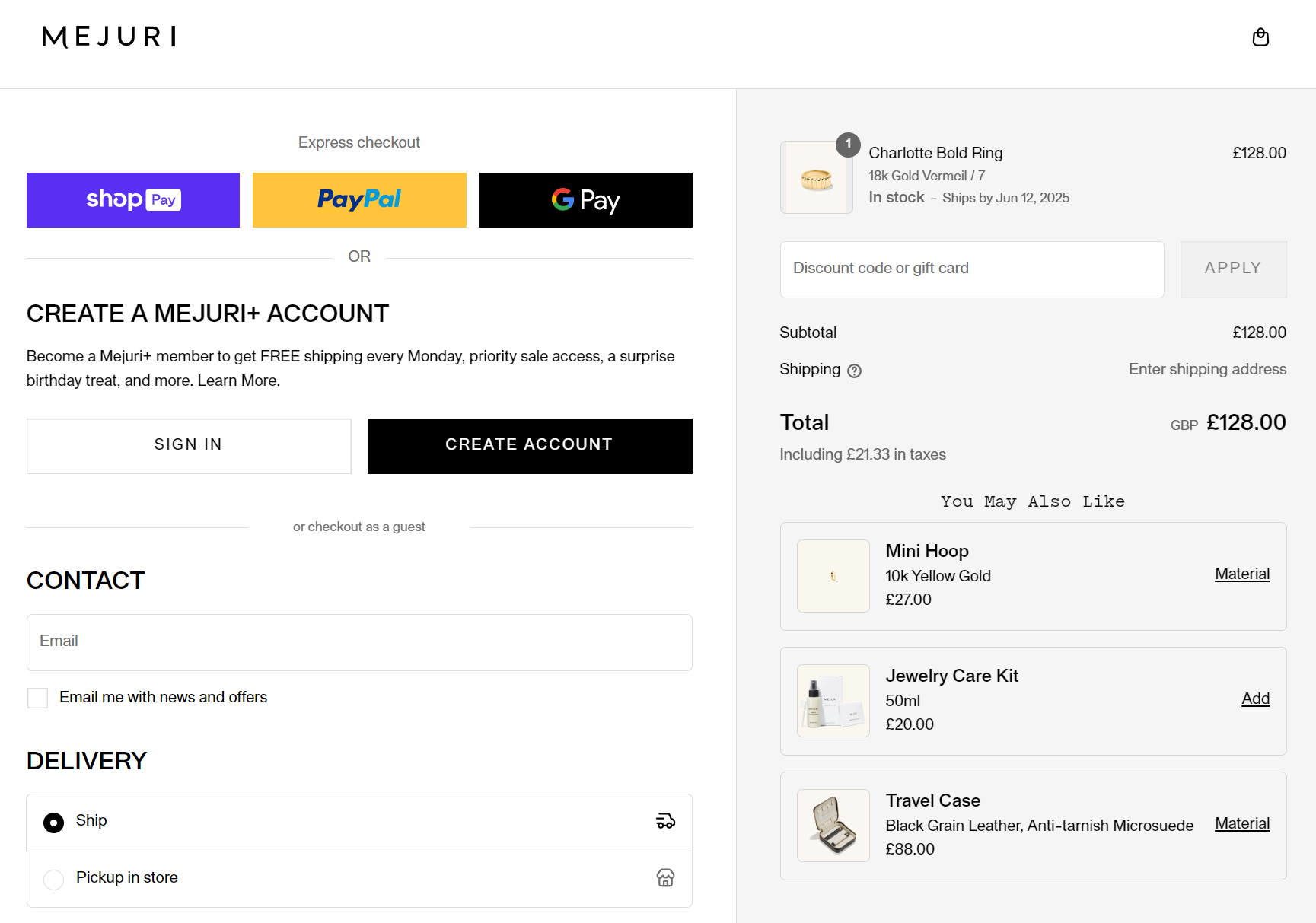Click 'Including £21.33 in taxes' text
This screenshot has height=923, width=1316.
(862, 454)
